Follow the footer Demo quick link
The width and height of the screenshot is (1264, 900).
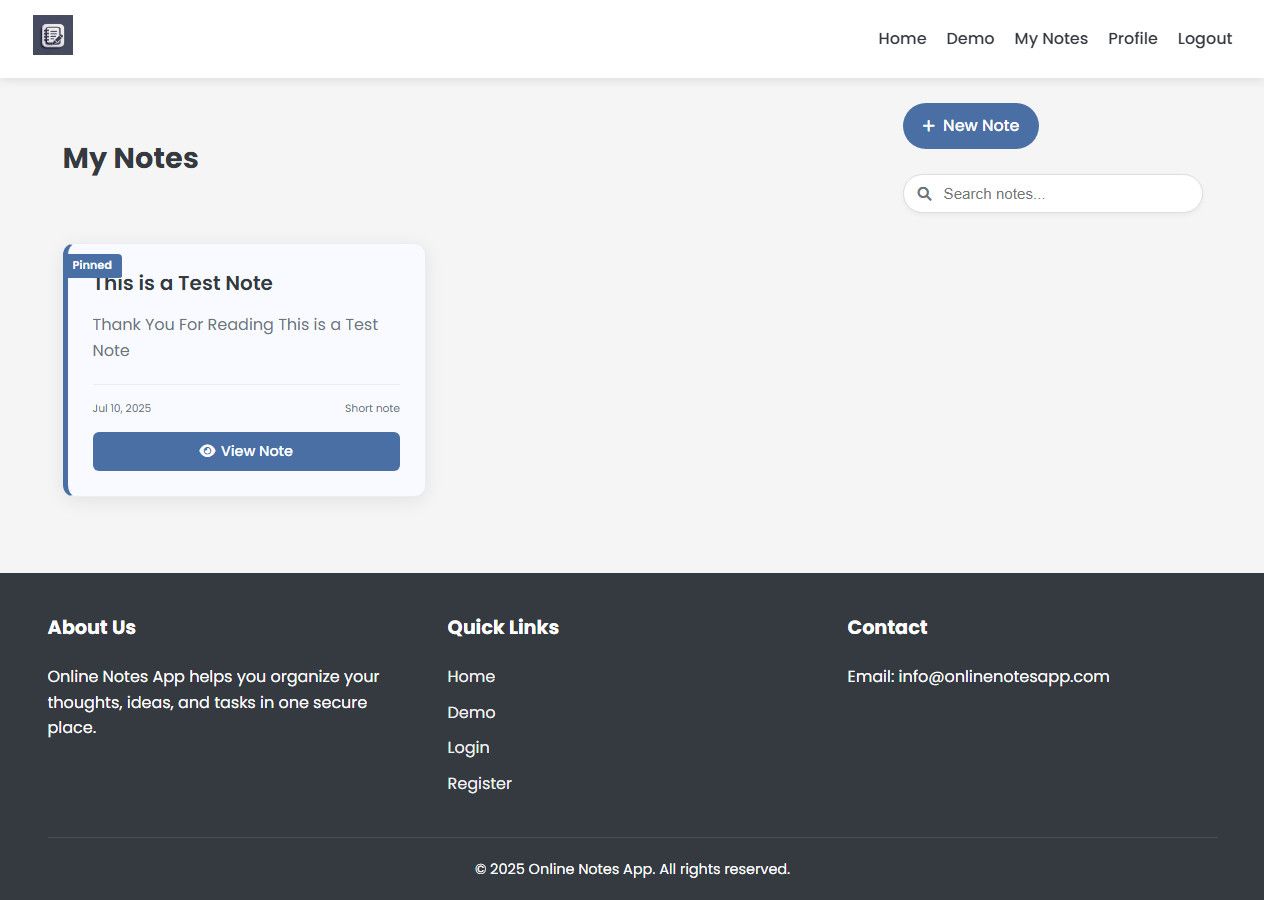pos(471,712)
